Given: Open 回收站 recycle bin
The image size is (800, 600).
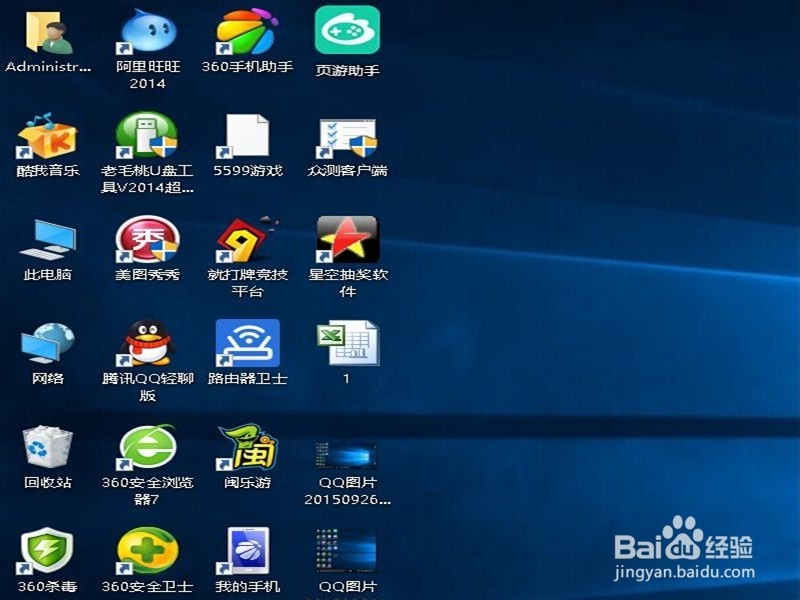Looking at the screenshot, I should click(47, 447).
